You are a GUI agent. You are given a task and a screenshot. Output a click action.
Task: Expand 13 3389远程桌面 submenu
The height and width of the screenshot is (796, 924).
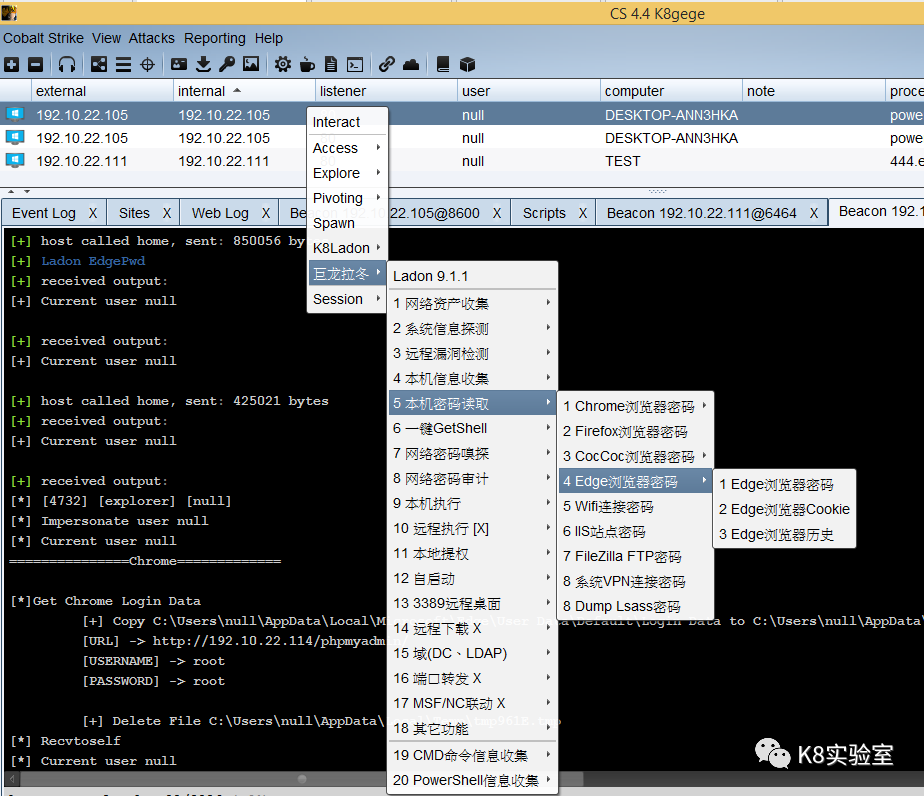click(x=472, y=603)
